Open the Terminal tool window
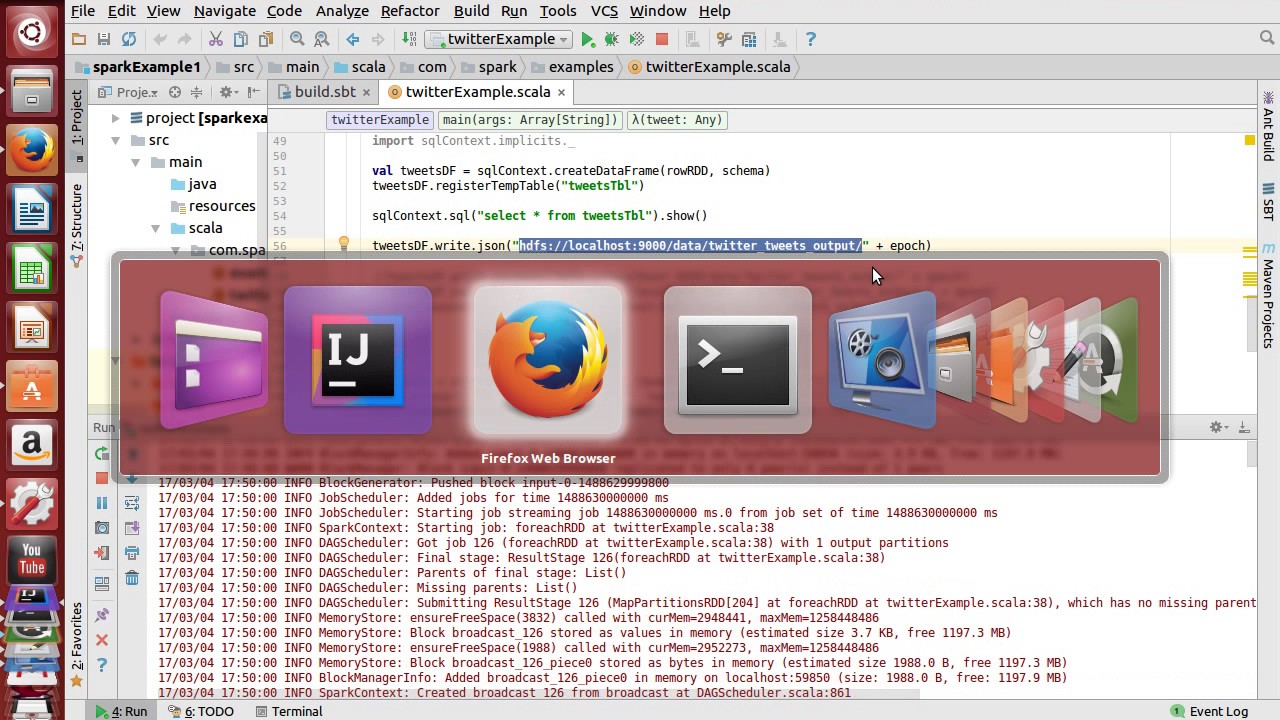The image size is (1280, 720). (289, 712)
